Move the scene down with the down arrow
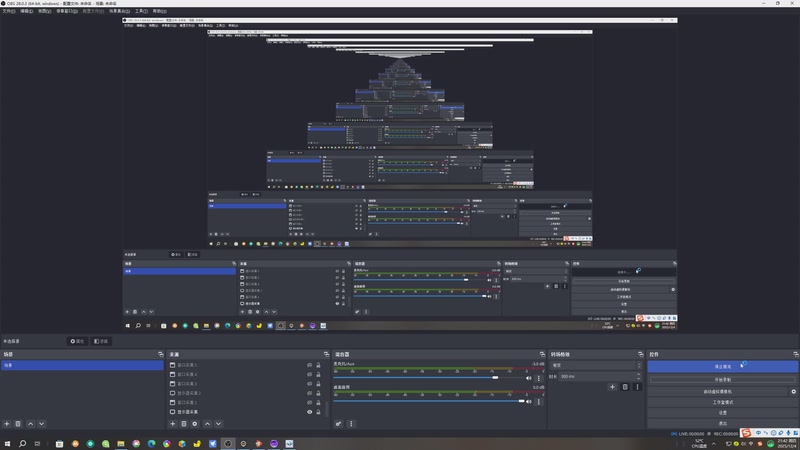This screenshot has width=800, height=450. click(41, 423)
